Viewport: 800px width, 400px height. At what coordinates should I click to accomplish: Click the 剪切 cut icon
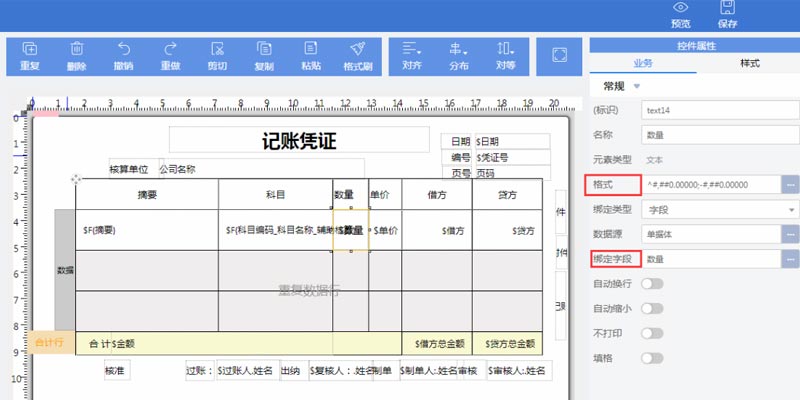point(217,49)
